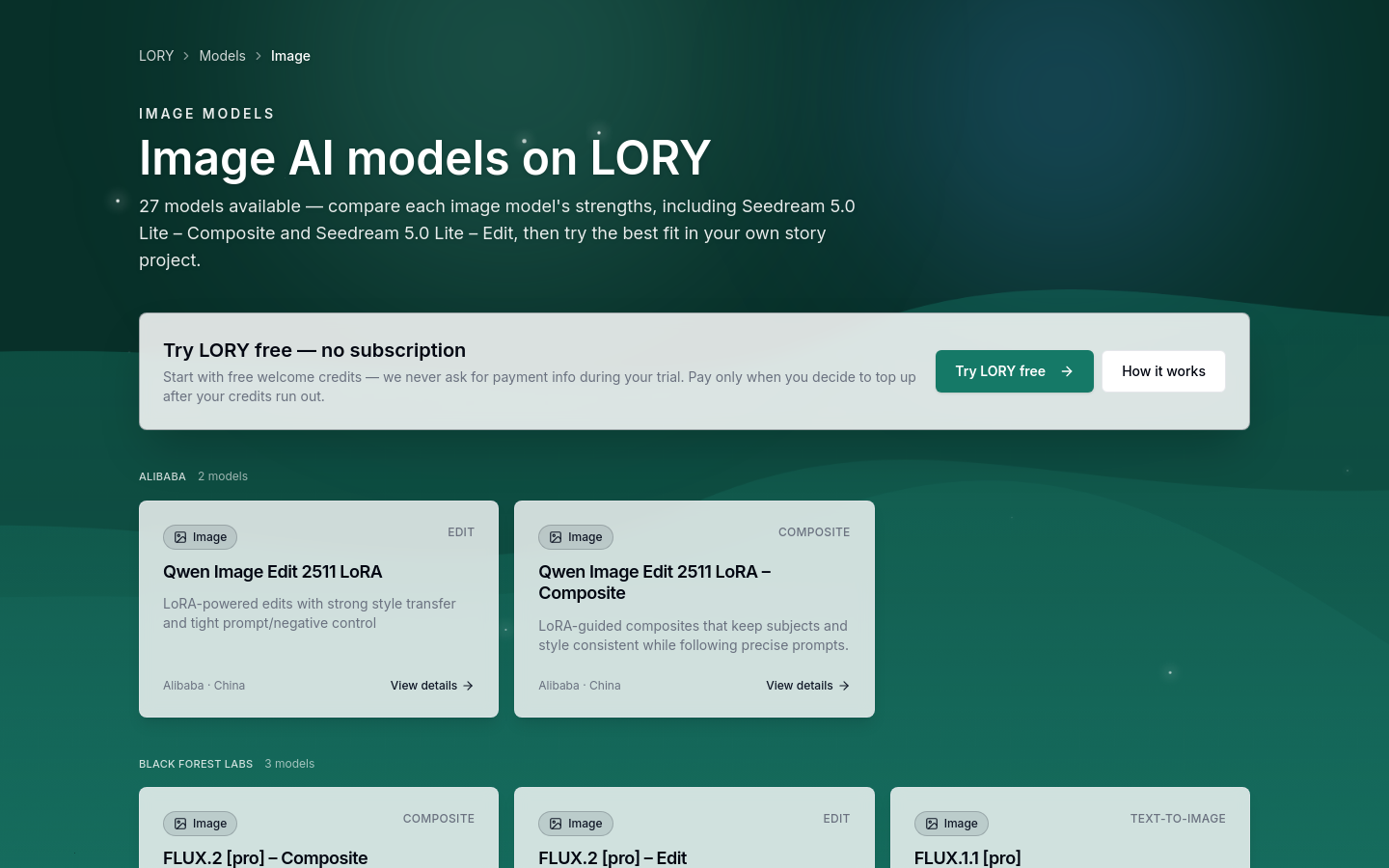This screenshot has height=868, width=1389.
Task: Open the Models breadcrumb link
Action: pyautogui.click(x=222, y=56)
